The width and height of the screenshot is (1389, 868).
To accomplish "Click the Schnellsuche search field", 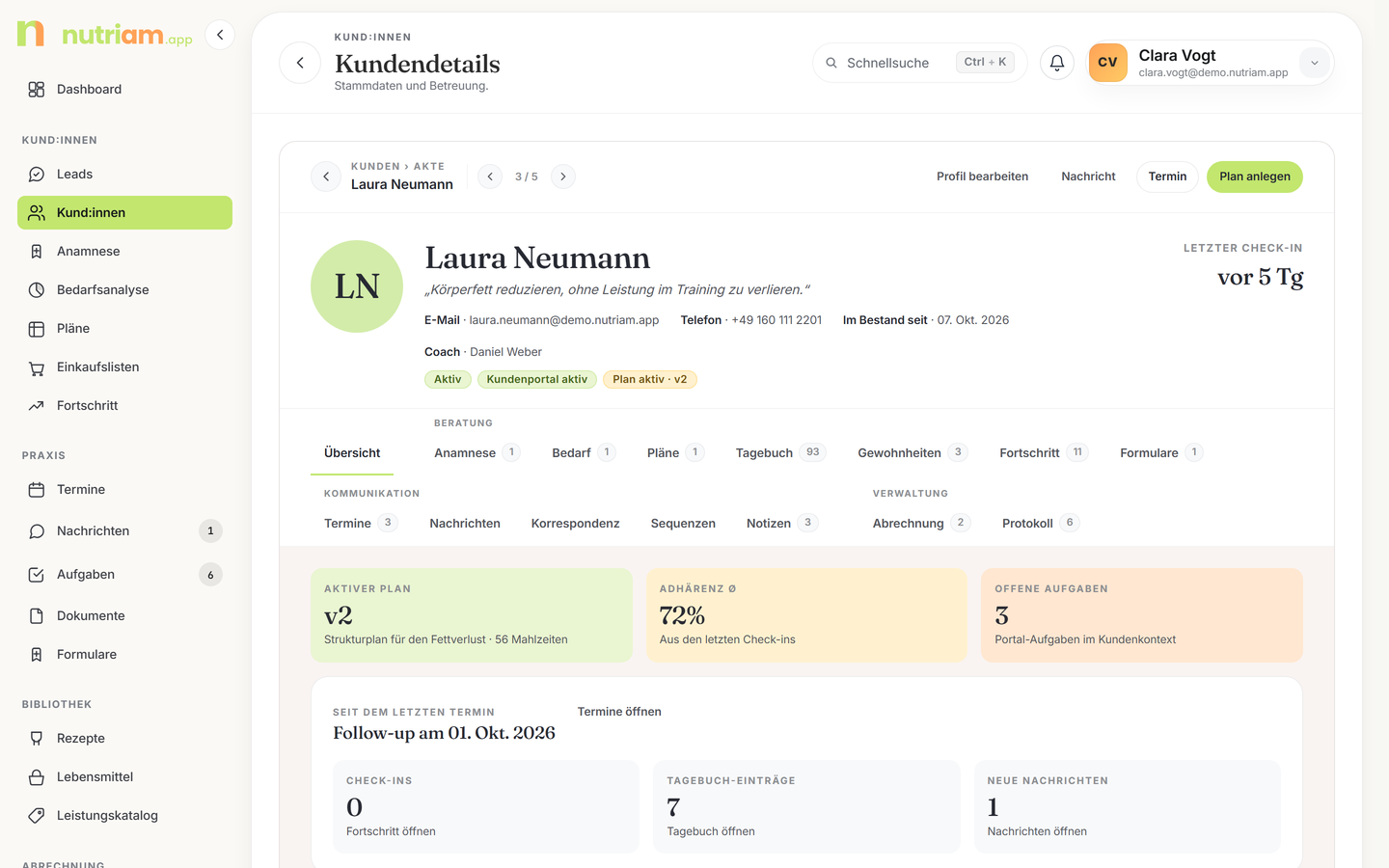I will tap(919, 63).
